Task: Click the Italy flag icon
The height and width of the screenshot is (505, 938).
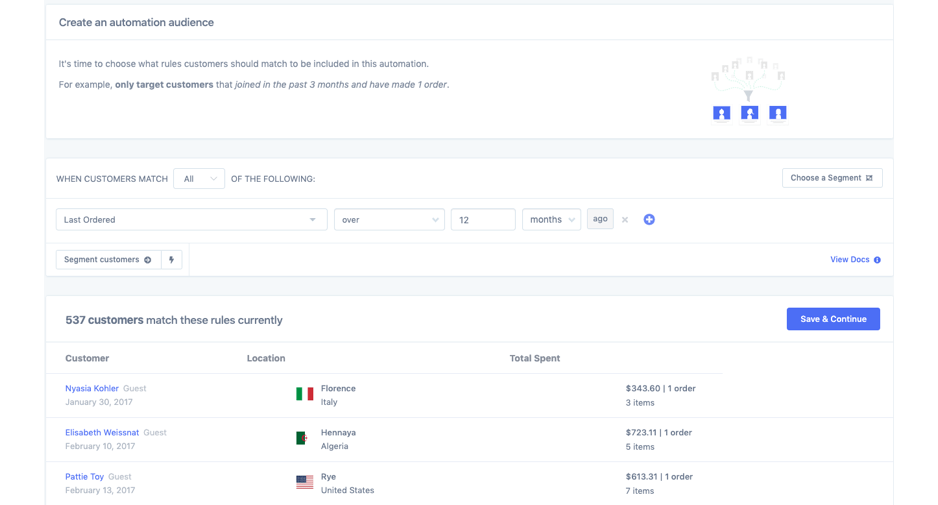Action: [305, 394]
